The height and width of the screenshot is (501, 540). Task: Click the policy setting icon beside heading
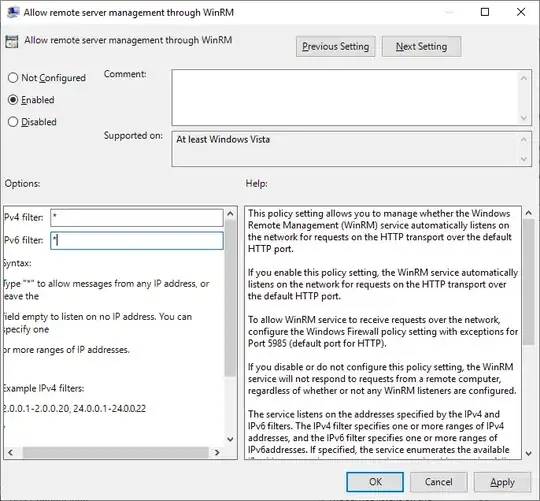click(x=12, y=41)
